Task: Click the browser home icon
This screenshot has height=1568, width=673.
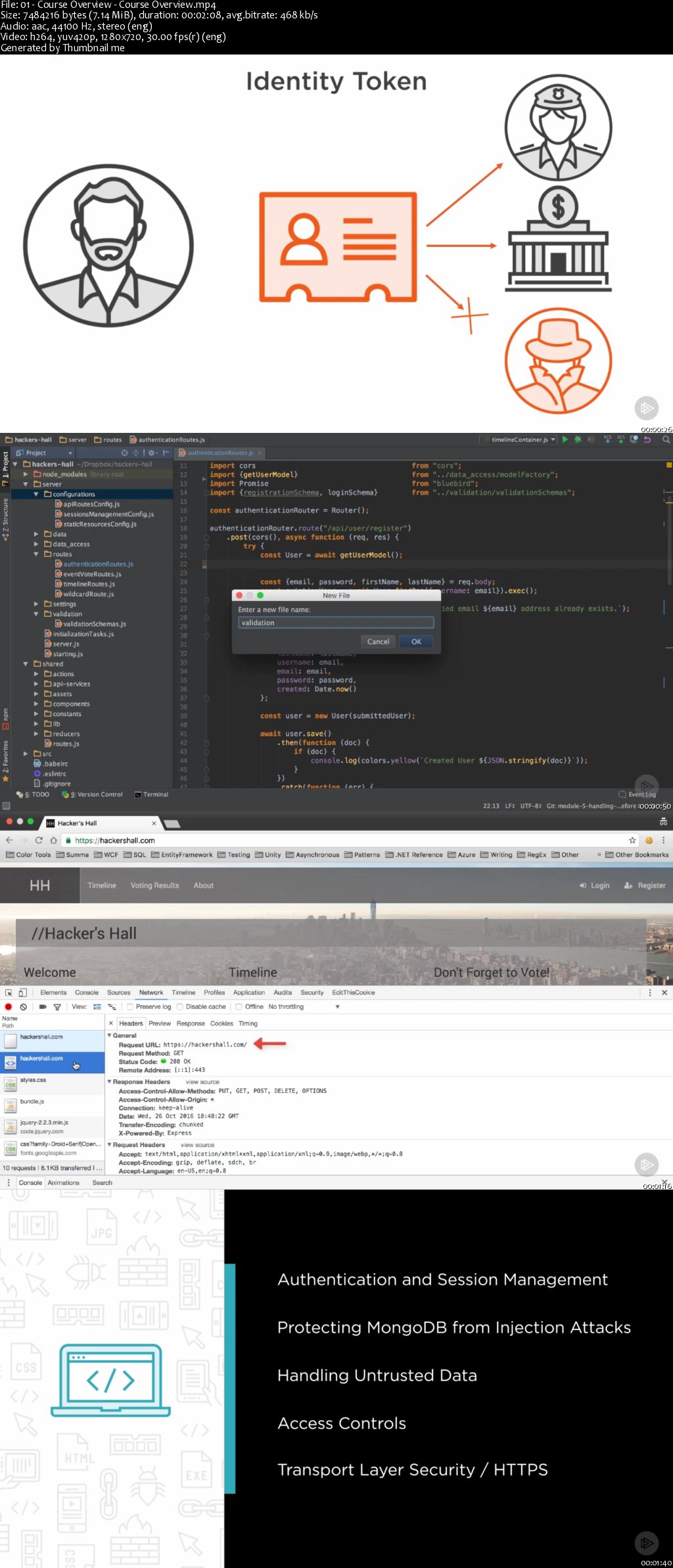Action: (x=53, y=840)
